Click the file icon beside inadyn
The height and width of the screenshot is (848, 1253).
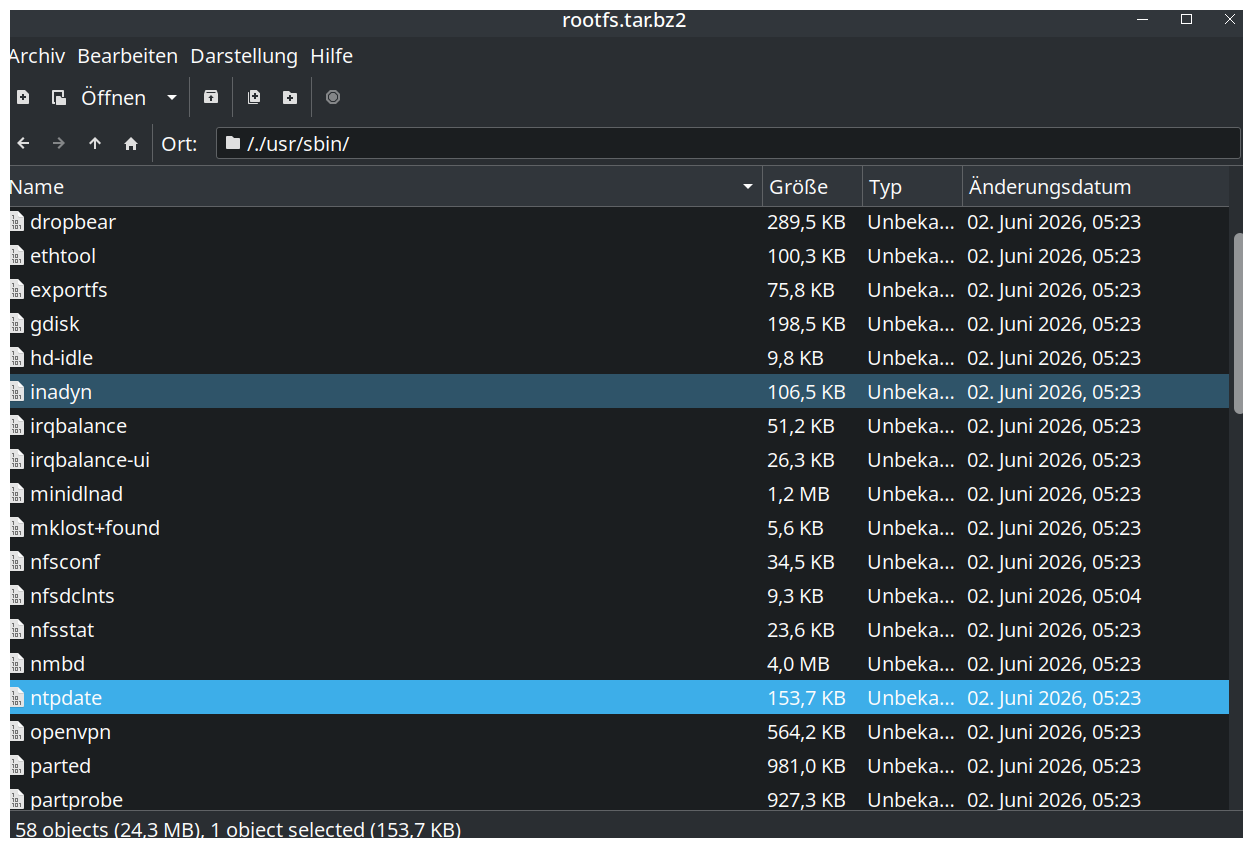point(16,392)
